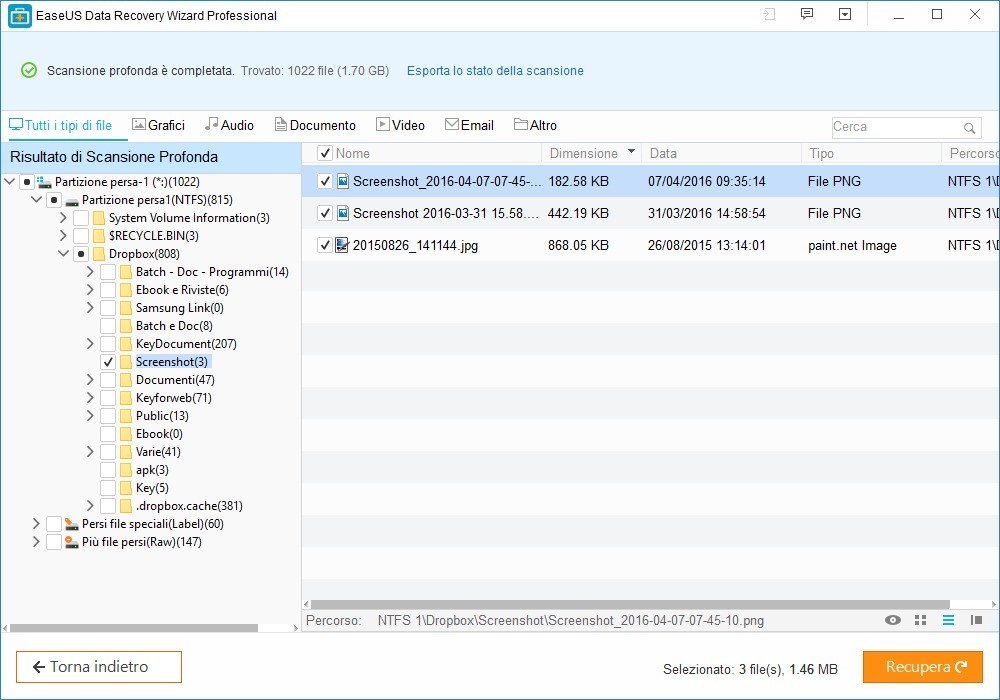
Task: Show the side preview pane icon
Action: click(x=977, y=621)
